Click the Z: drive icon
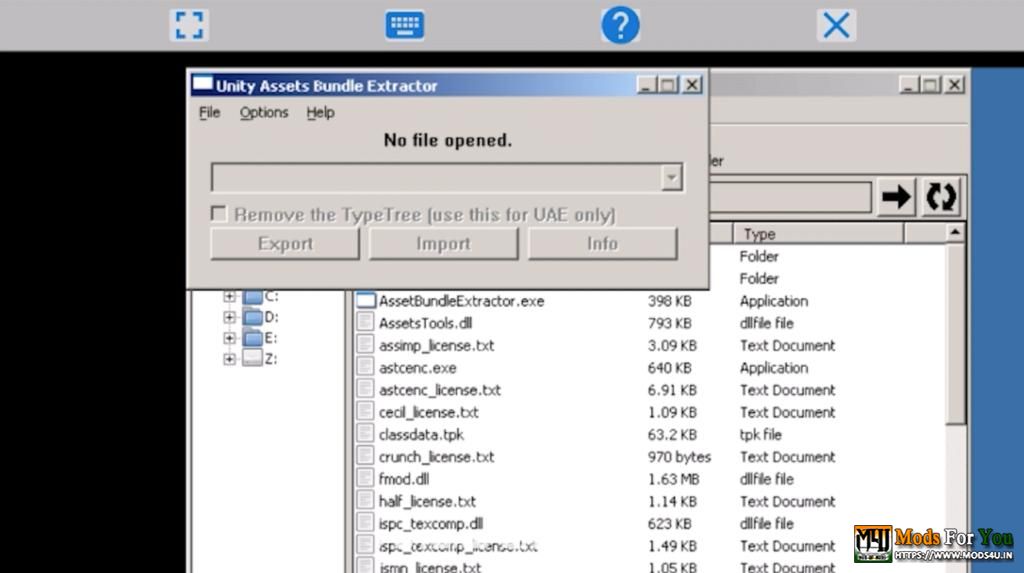This screenshot has height=573, width=1024. tap(253, 358)
